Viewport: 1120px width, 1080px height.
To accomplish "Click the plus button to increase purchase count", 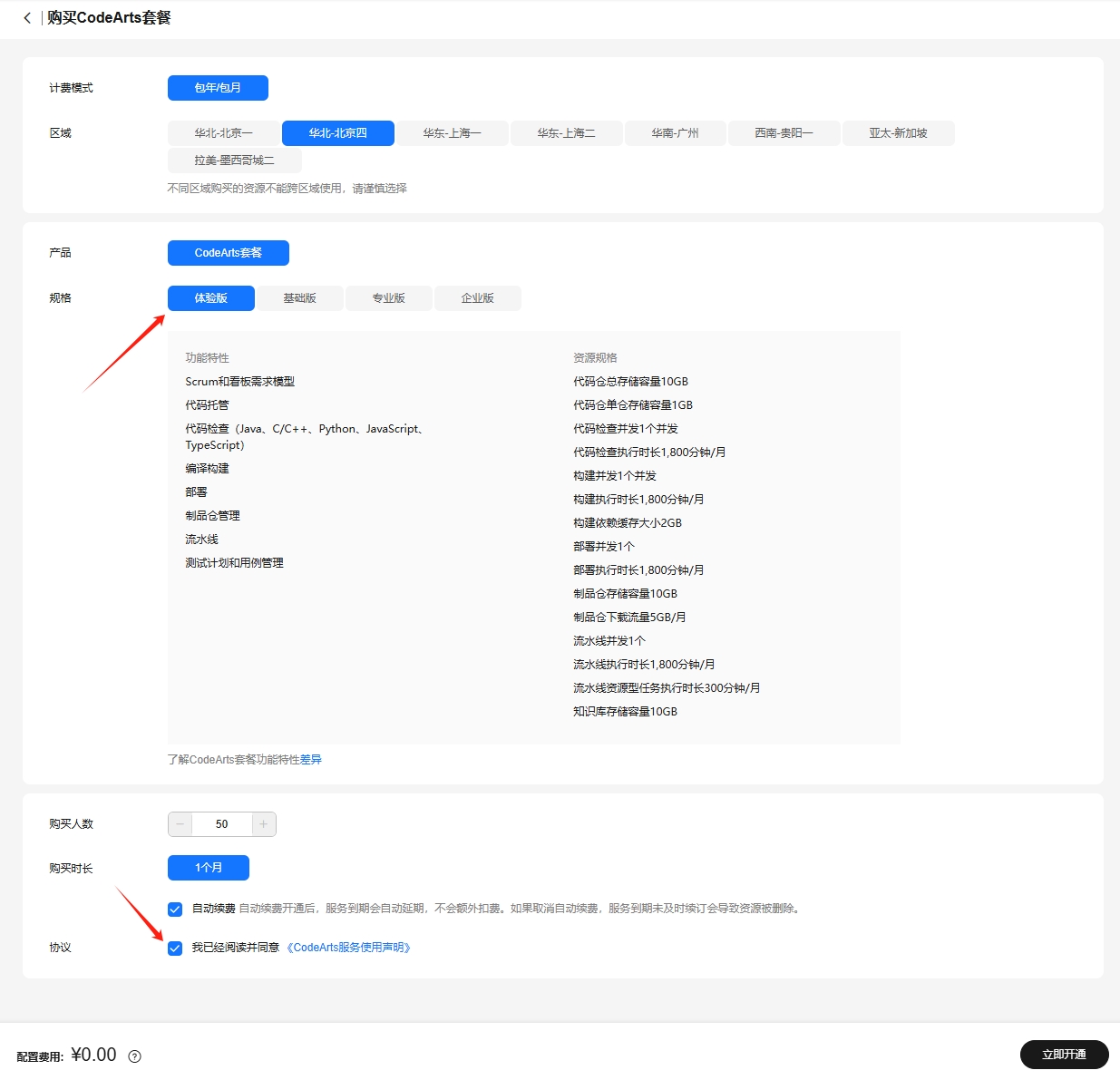I will pyautogui.click(x=263, y=824).
